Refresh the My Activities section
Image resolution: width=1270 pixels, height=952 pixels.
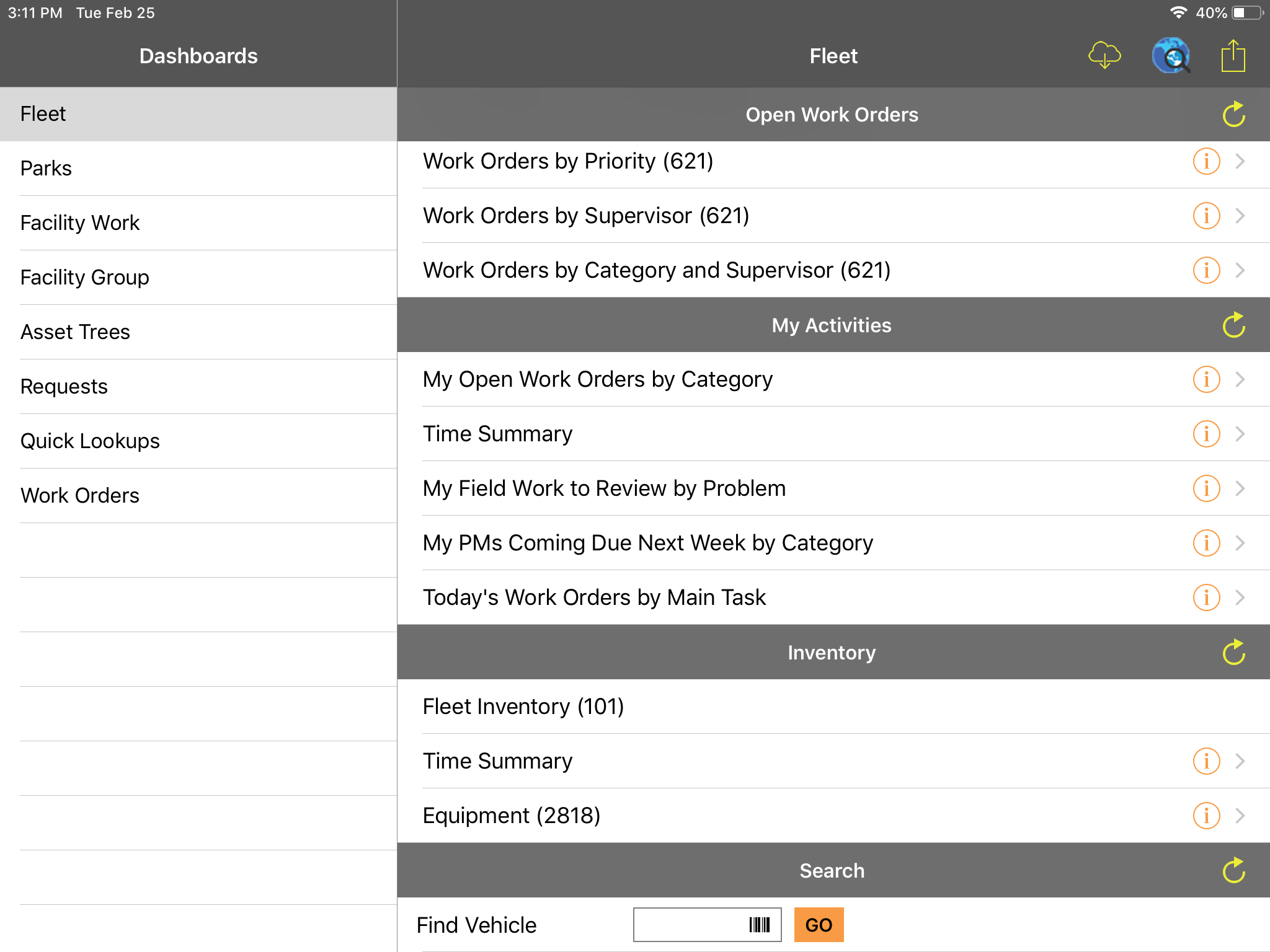coord(1233,325)
